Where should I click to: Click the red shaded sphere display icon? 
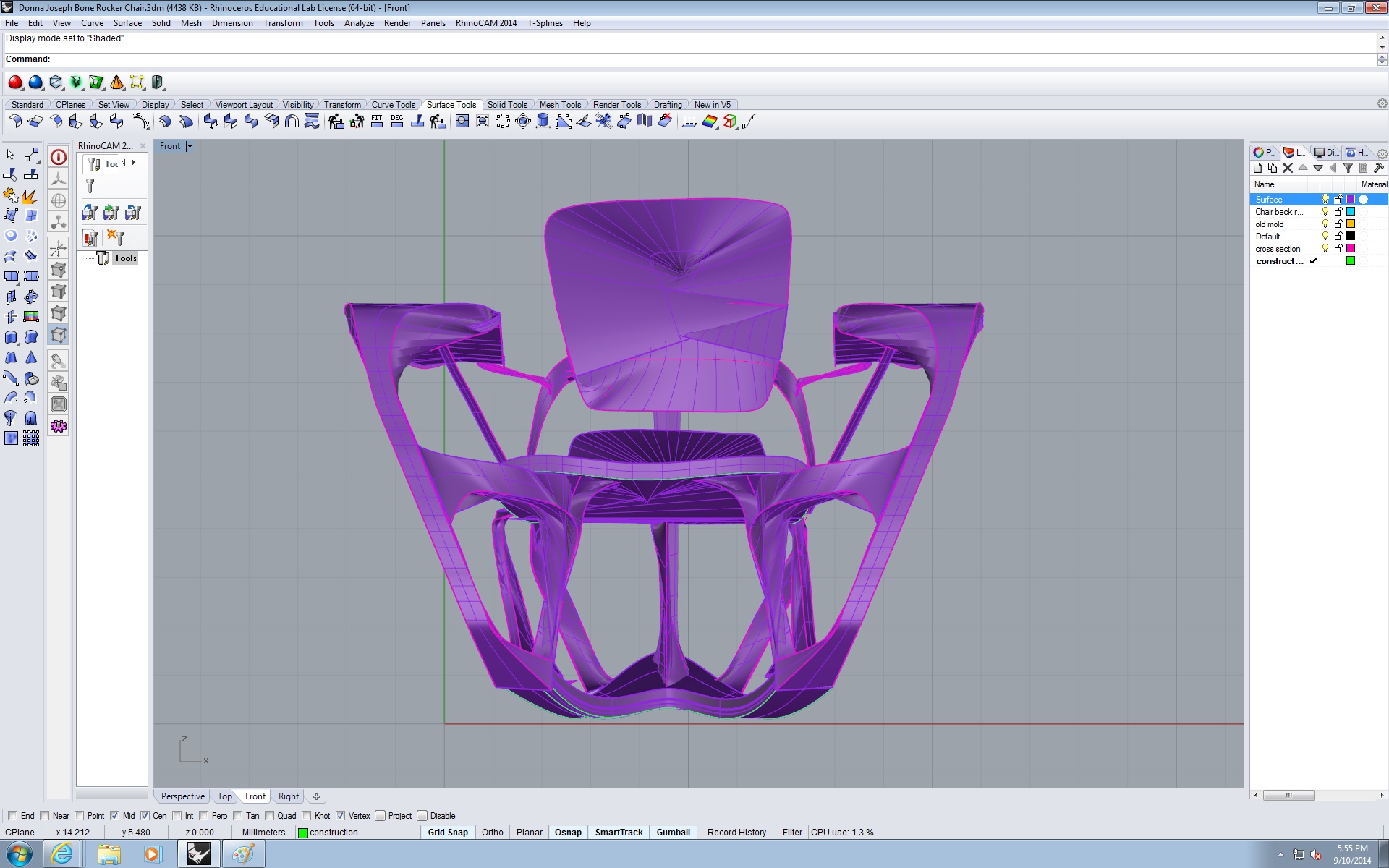pyautogui.click(x=15, y=82)
